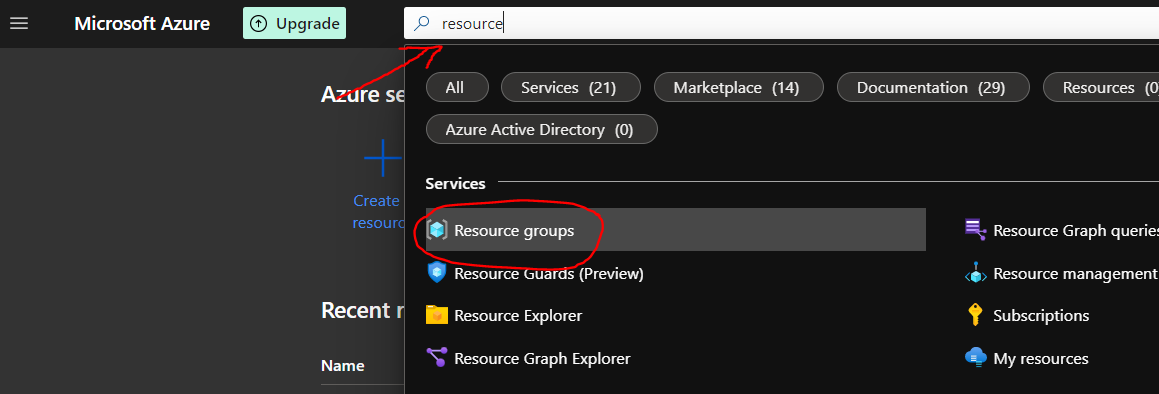Click the Upgrade button
The width and height of the screenshot is (1159, 394).
coord(294,24)
